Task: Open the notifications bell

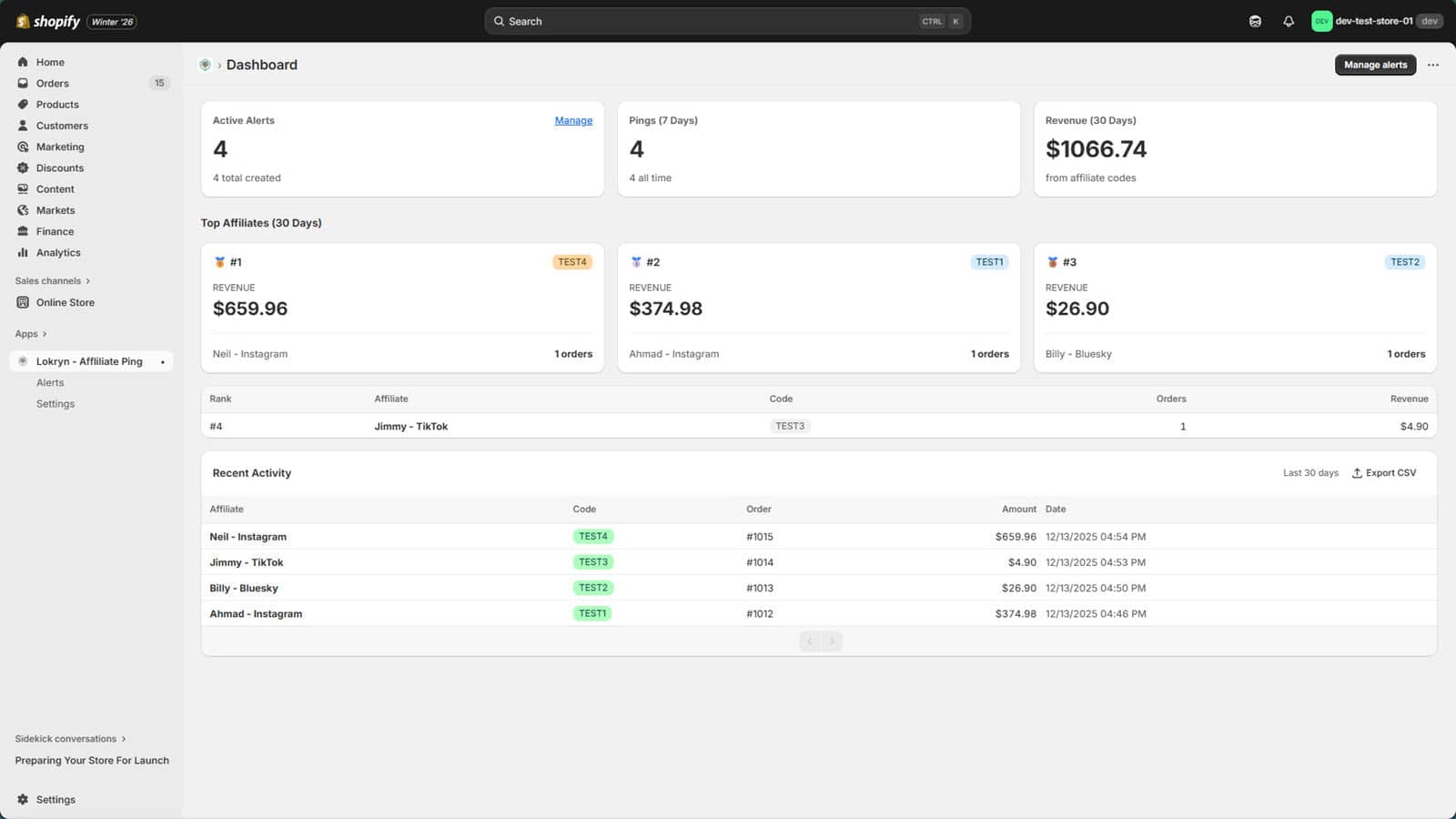Action: coord(1289,21)
